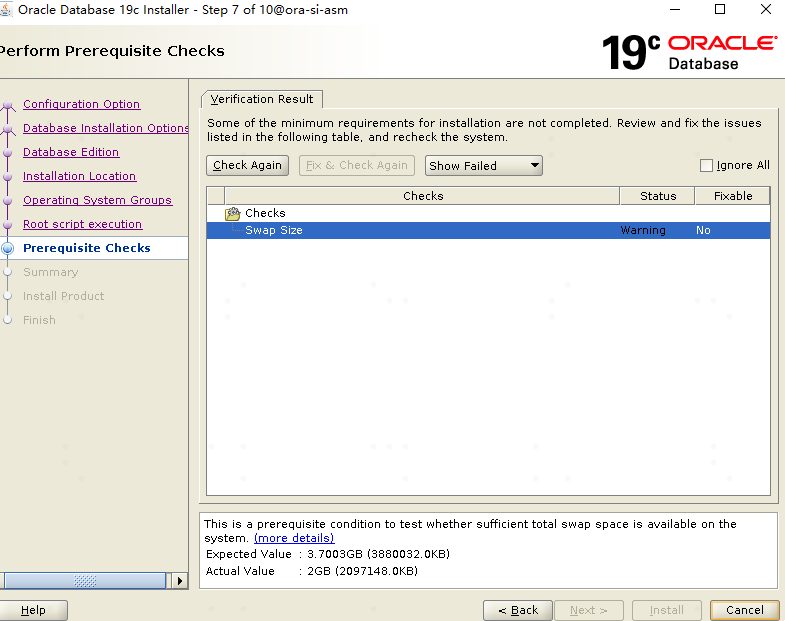
Task: Click the Fixable column header
Action: 733,196
